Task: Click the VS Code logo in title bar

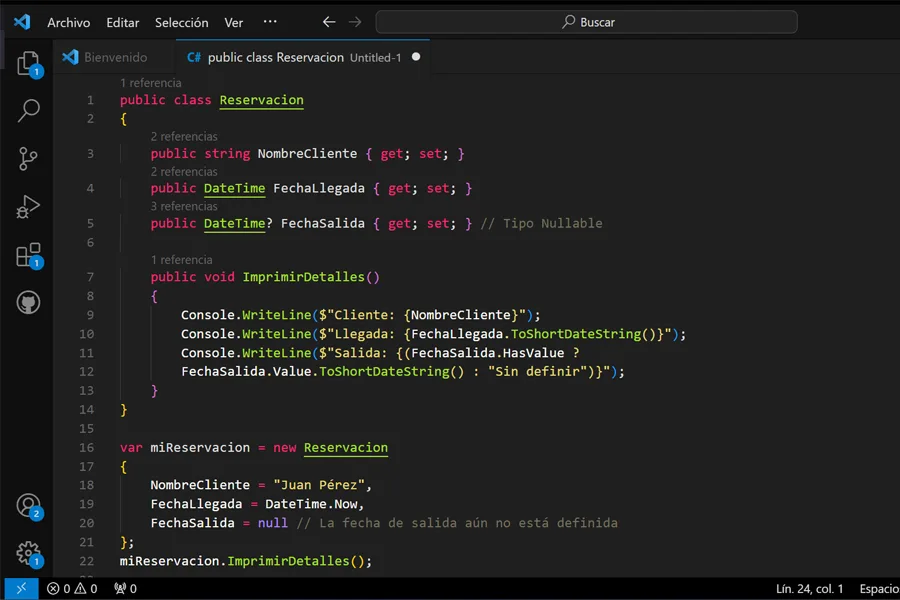Action: pyautogui.click(x=22, y=22)
